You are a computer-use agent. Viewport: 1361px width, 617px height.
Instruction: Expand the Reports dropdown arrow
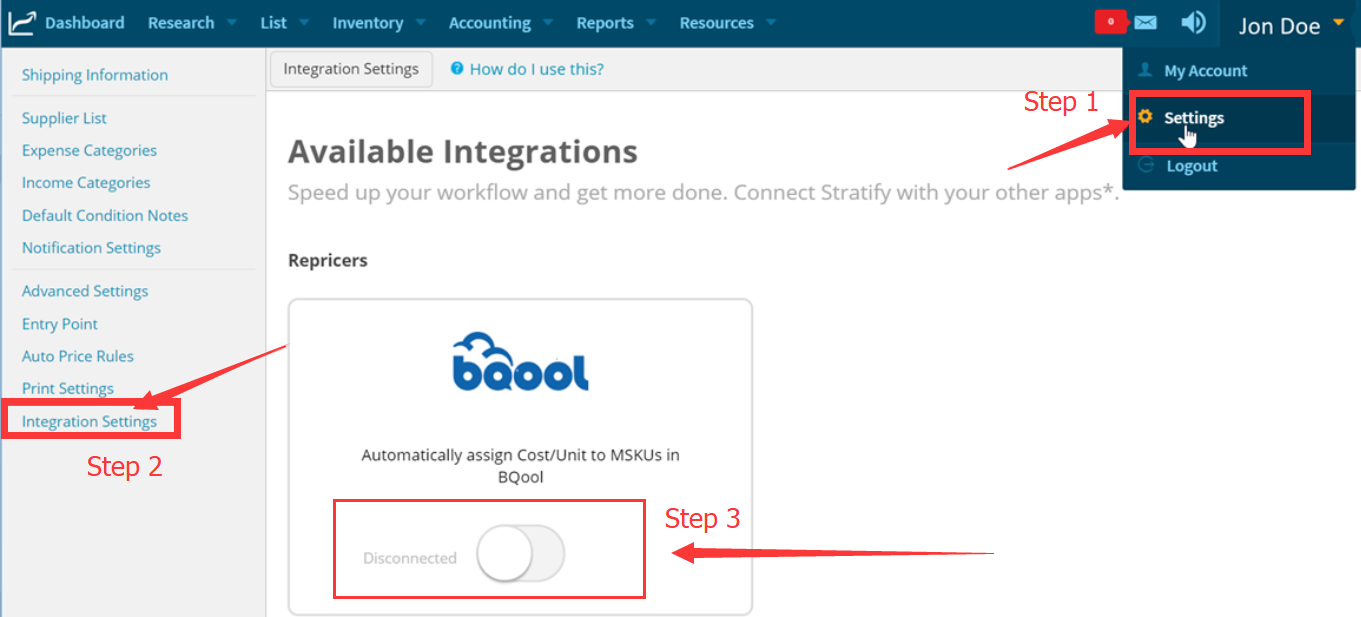651,23
